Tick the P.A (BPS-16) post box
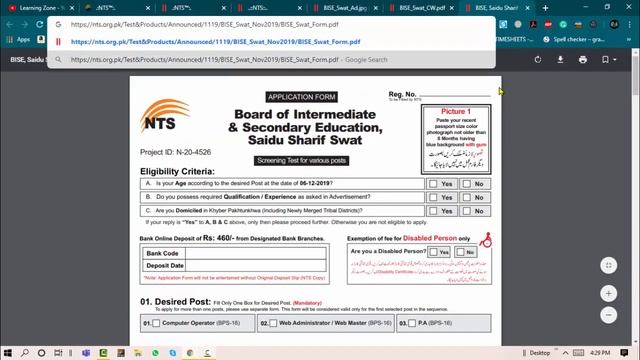Image resolution: width=640 pixels, height=360 pixels. pyautogui.click(x=412, y=323)
